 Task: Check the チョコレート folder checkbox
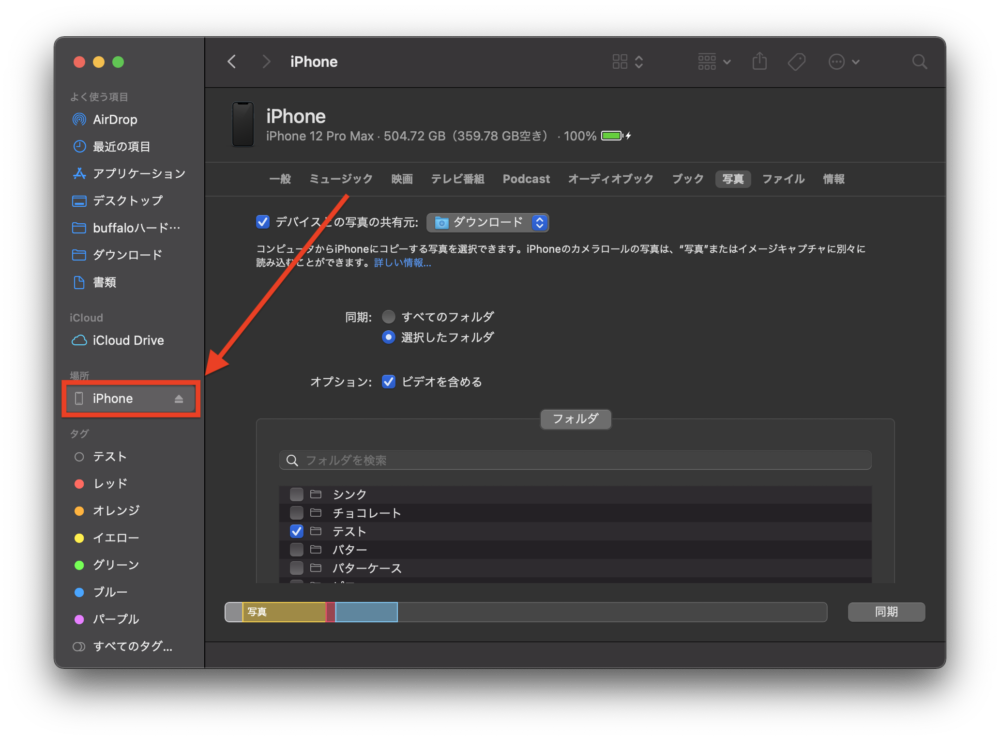click(297, 512)
